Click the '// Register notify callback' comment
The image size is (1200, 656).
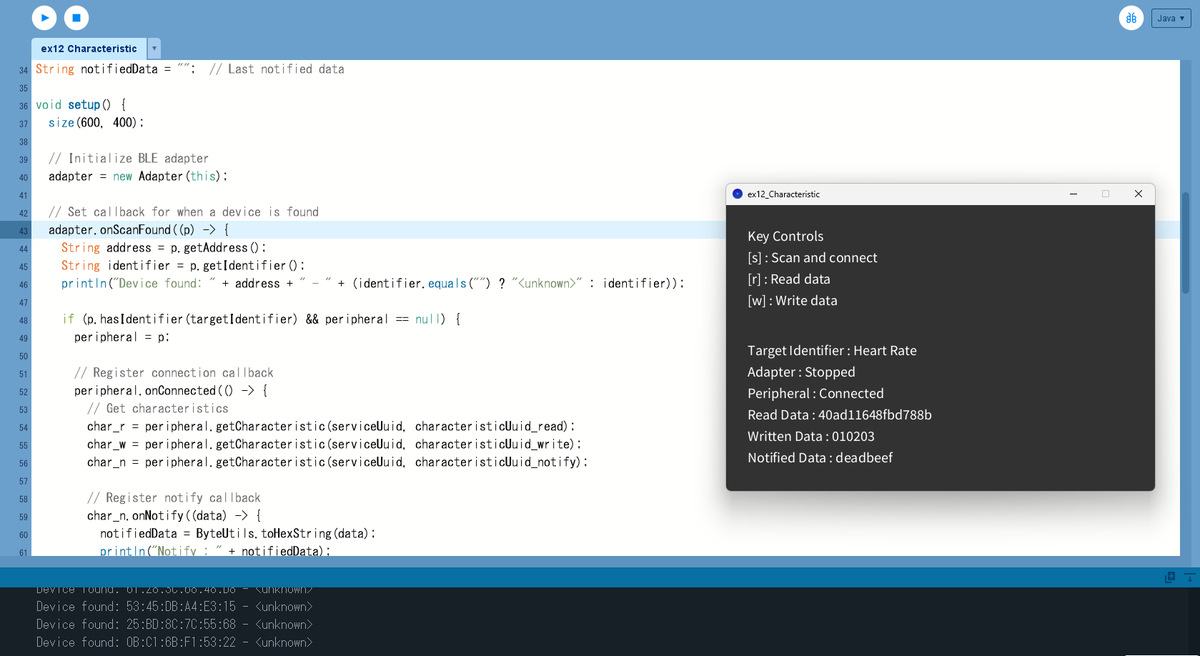tap(174, 497)
